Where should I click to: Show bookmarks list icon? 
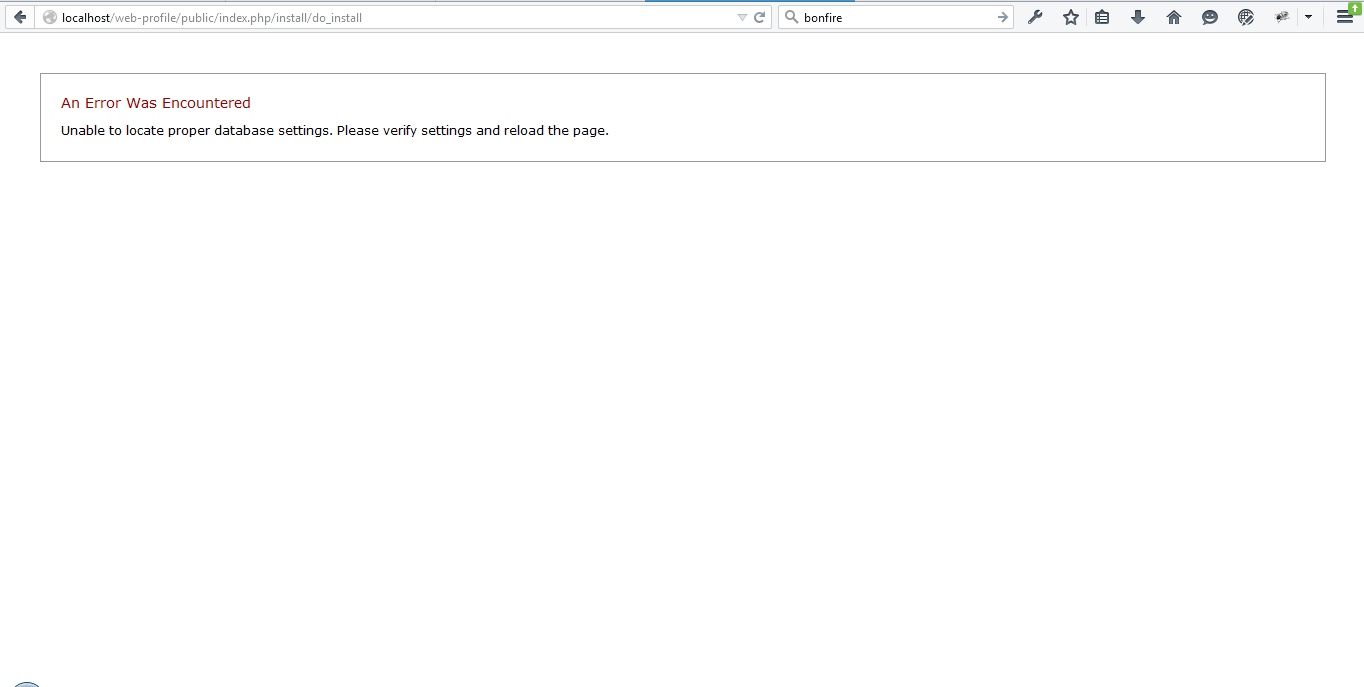point(1102,17)
